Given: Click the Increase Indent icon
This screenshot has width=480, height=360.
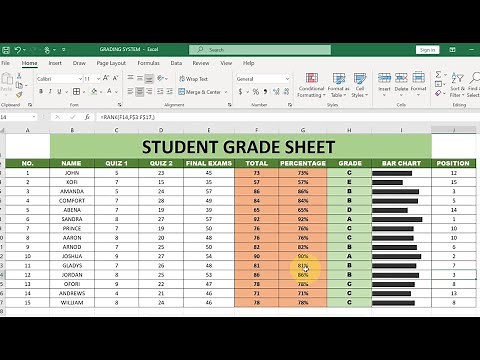Looking at the screenshot, I should (x=170, y=91).
